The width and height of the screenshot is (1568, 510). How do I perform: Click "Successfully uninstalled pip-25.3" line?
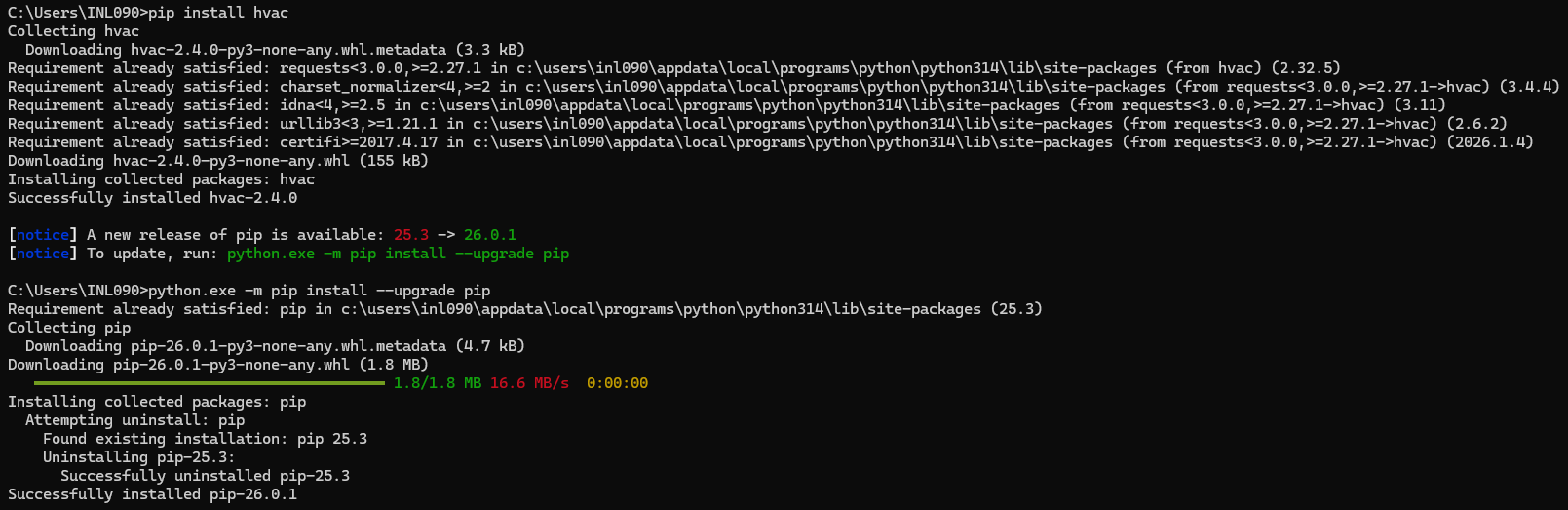205,476
